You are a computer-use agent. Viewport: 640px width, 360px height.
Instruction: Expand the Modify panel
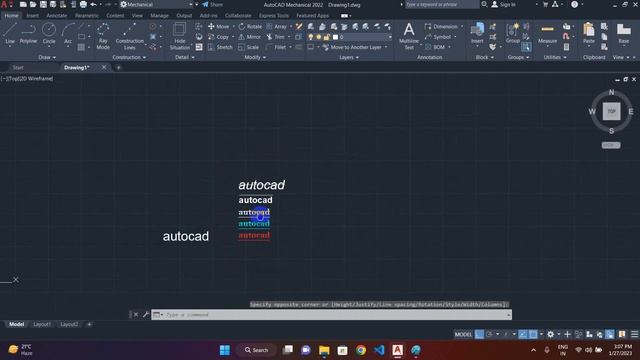point(255,58)
